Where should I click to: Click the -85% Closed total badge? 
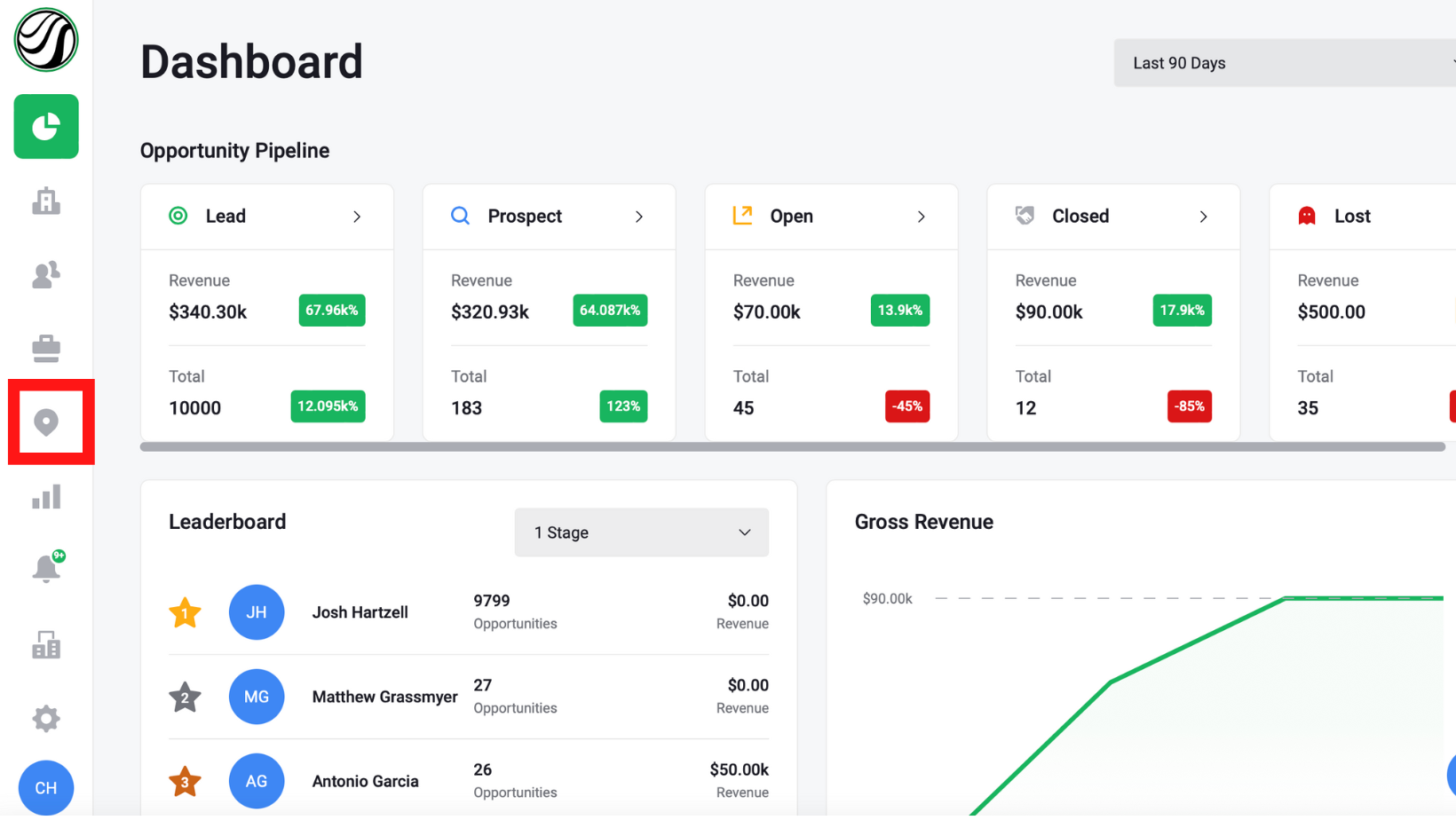pos(1190,406)
